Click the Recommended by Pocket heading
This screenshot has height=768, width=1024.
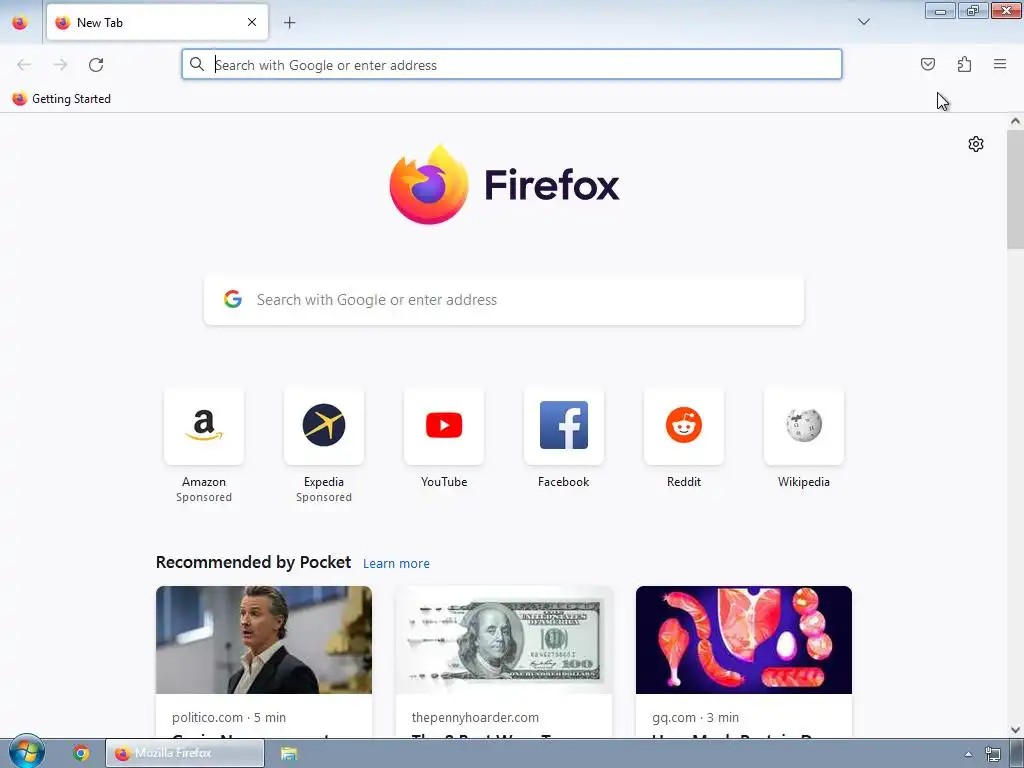tap(253, 562)
